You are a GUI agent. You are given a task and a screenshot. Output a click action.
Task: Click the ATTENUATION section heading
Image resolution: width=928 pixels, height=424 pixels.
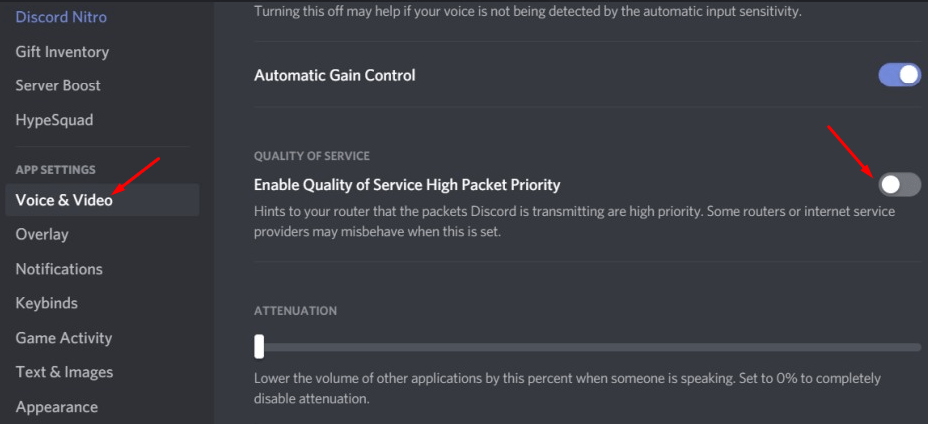point(295,311)
